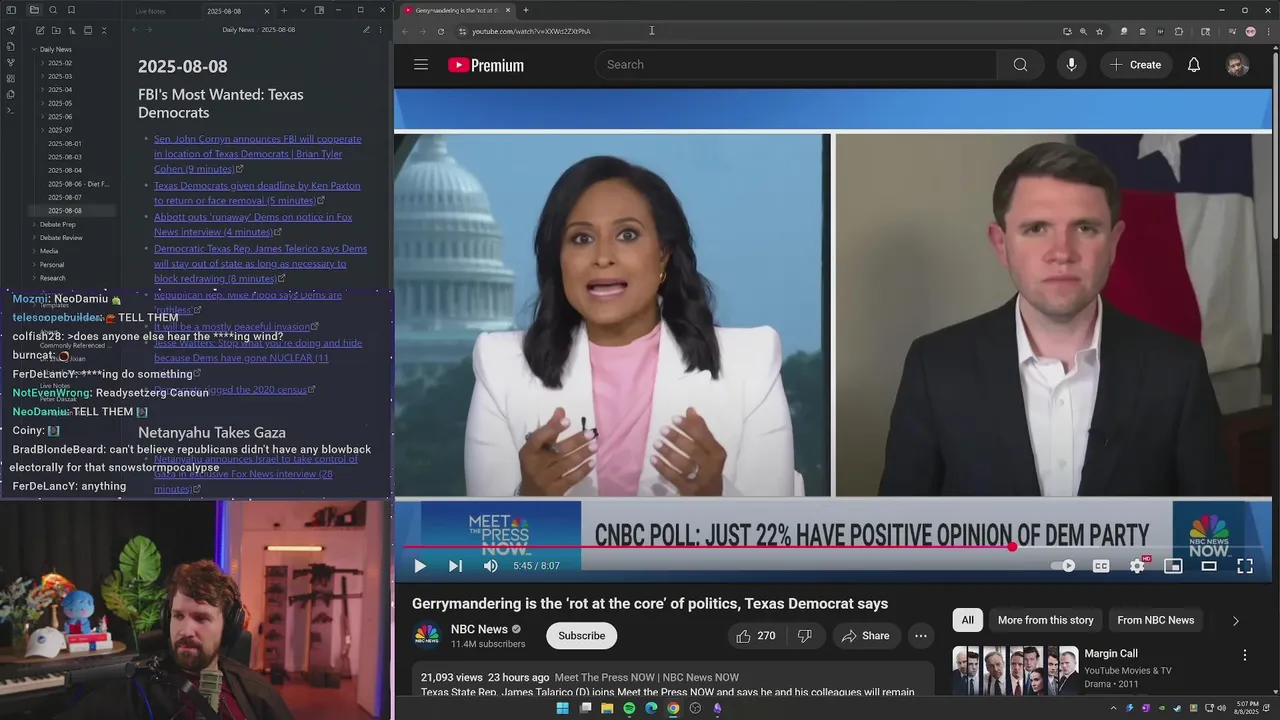
Task: Select From NBC News chip
Action: (1155, 620)
